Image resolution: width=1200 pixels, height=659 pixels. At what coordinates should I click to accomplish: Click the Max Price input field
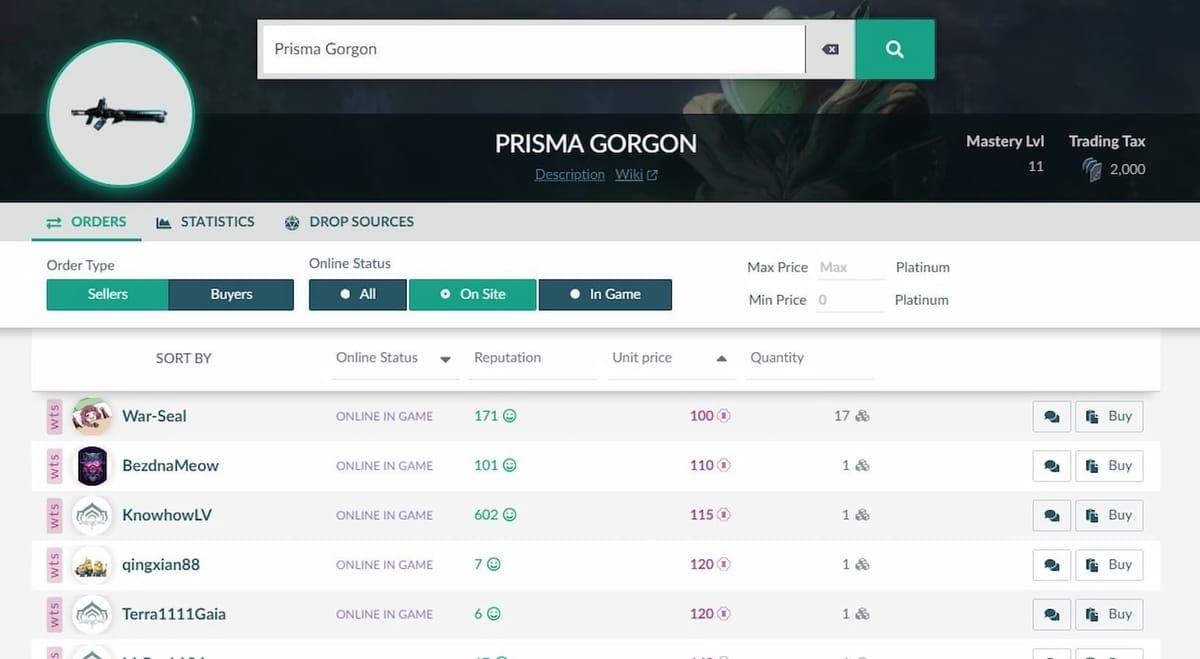[849, 267]
